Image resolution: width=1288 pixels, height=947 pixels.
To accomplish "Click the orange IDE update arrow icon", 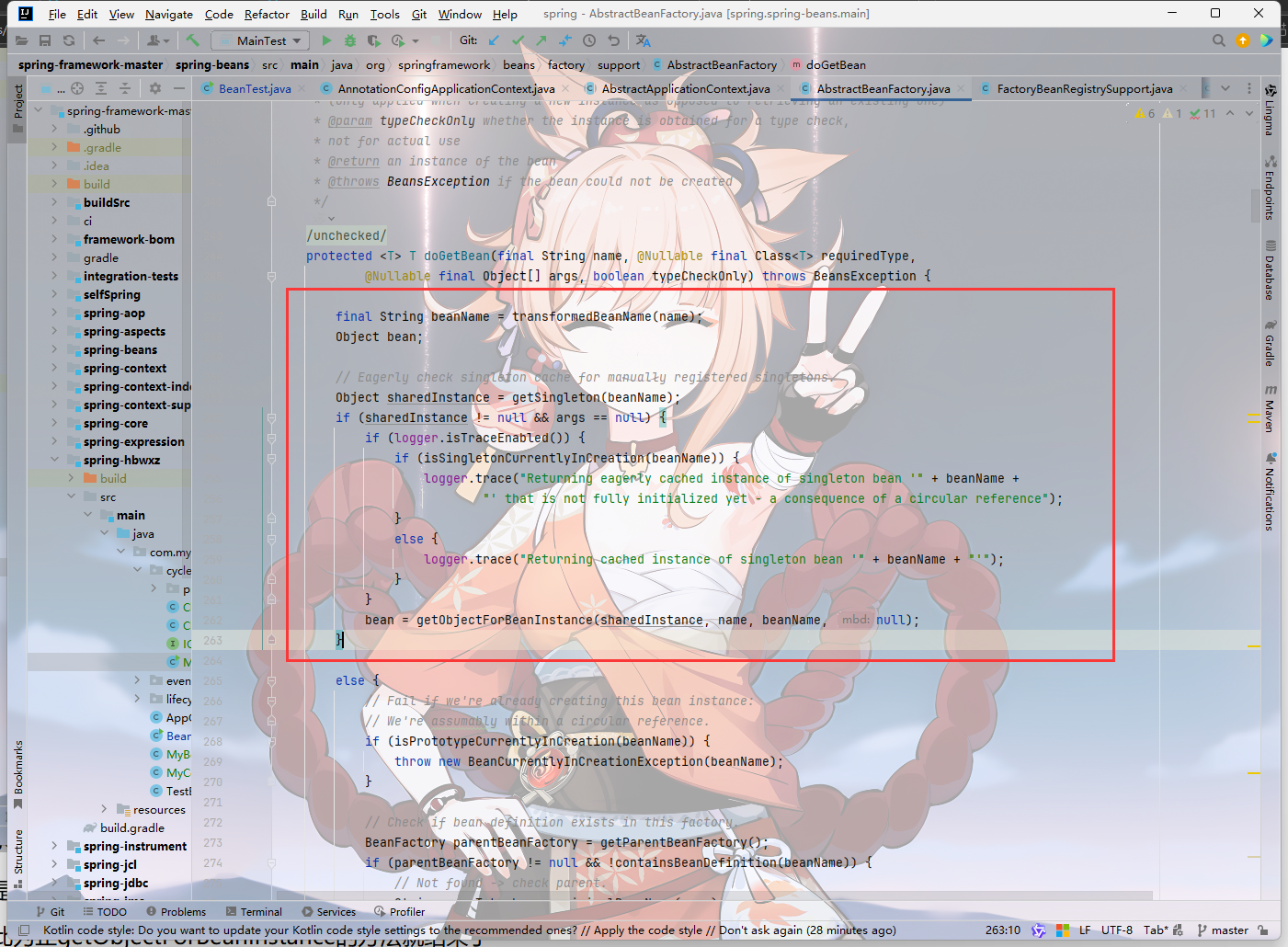I will click(x=1243, y=40).
